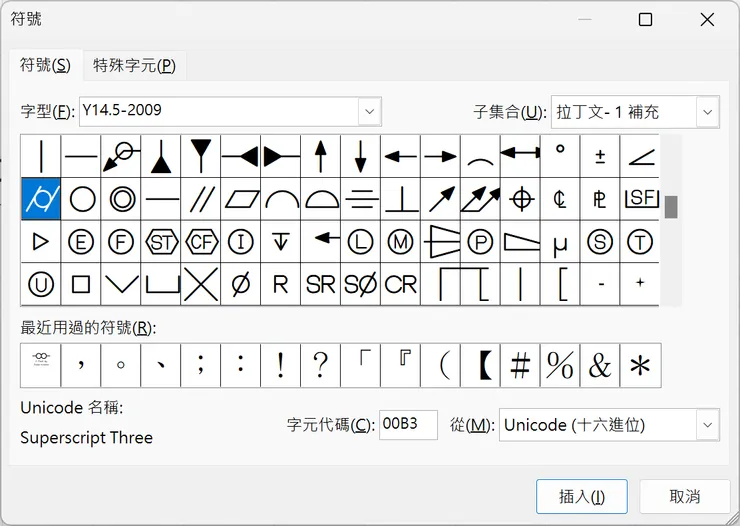Select the depth symbol with down arrow and bar

click(281, 242)
